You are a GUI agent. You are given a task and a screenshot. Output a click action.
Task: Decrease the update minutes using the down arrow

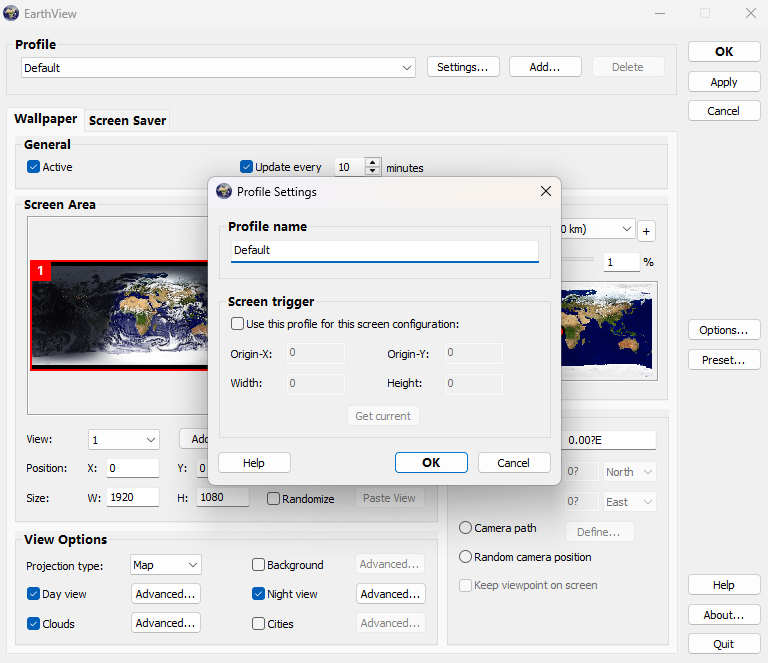click(373, 171)
